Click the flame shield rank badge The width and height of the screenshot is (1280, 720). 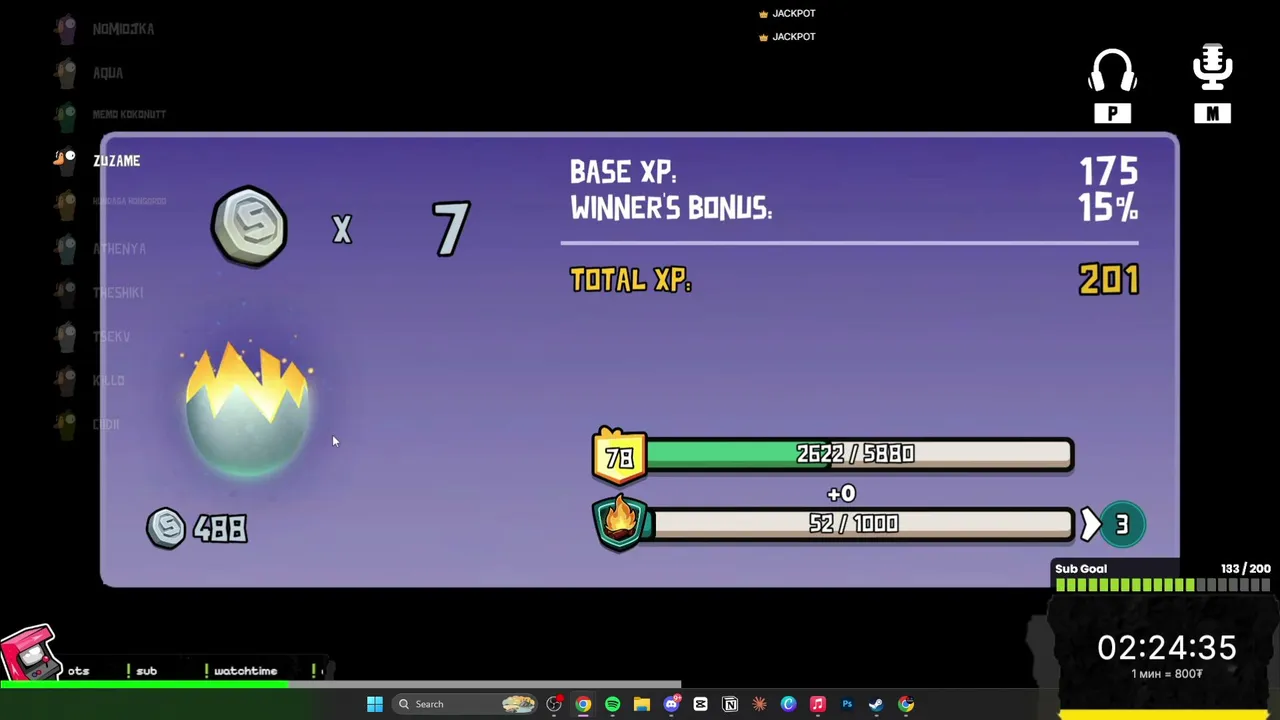tap(620, 523)
